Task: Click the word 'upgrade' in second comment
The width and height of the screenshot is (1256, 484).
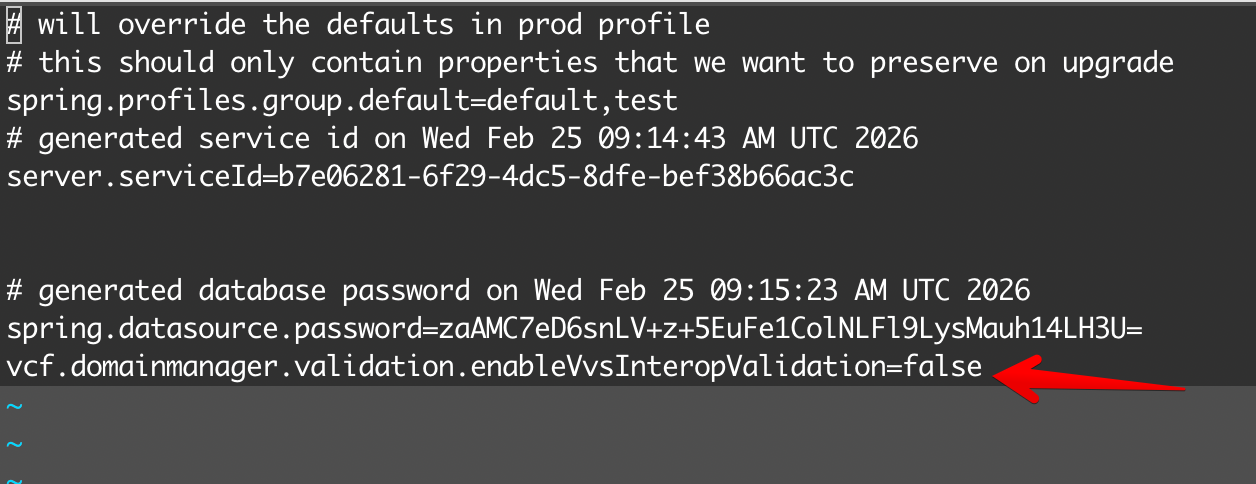Action: coord(1110,62)
